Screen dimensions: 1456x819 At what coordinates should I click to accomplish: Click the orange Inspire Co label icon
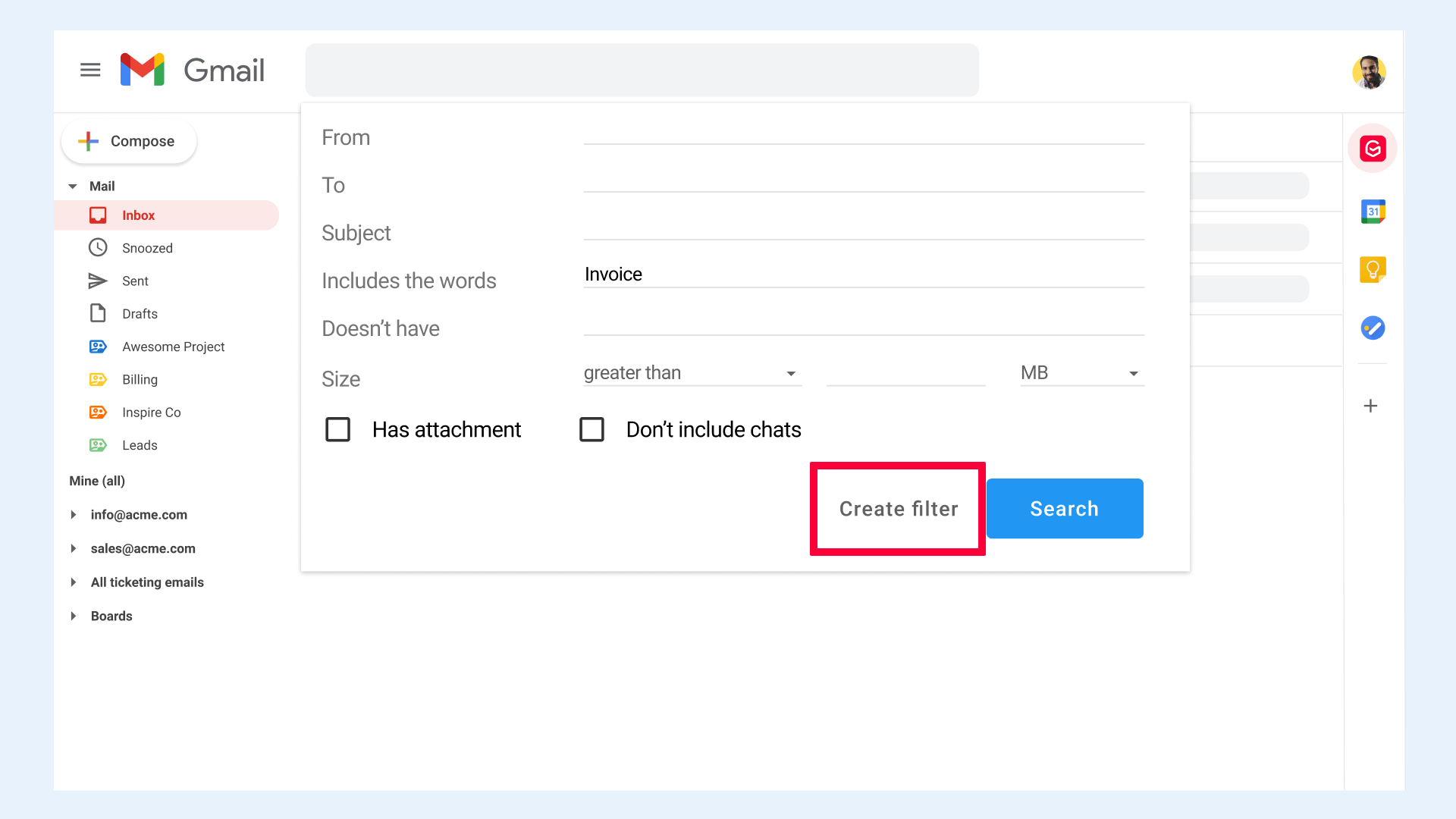click(x=98, y=412)
